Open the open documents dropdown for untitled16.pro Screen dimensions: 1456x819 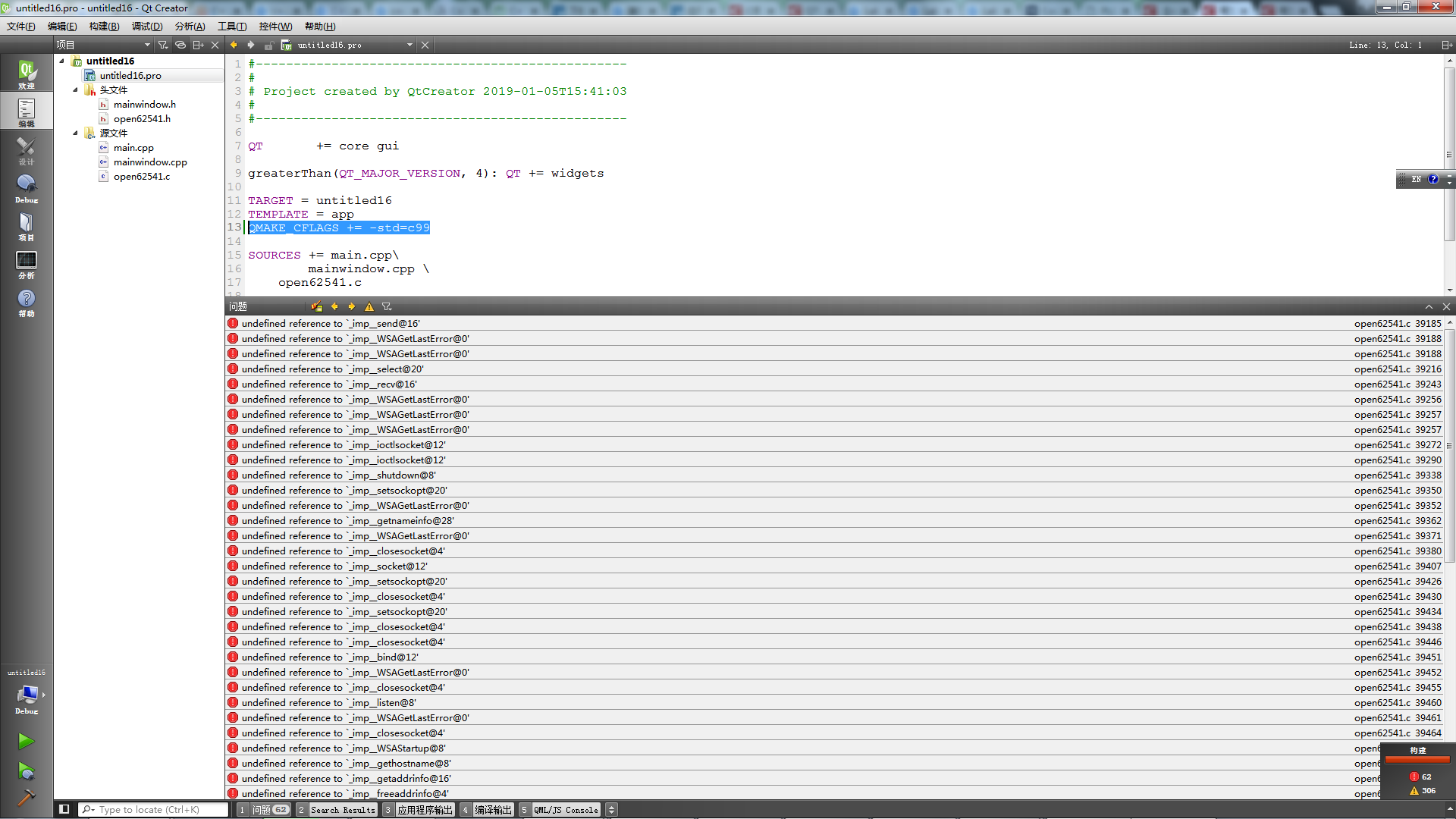coord(409,45)
